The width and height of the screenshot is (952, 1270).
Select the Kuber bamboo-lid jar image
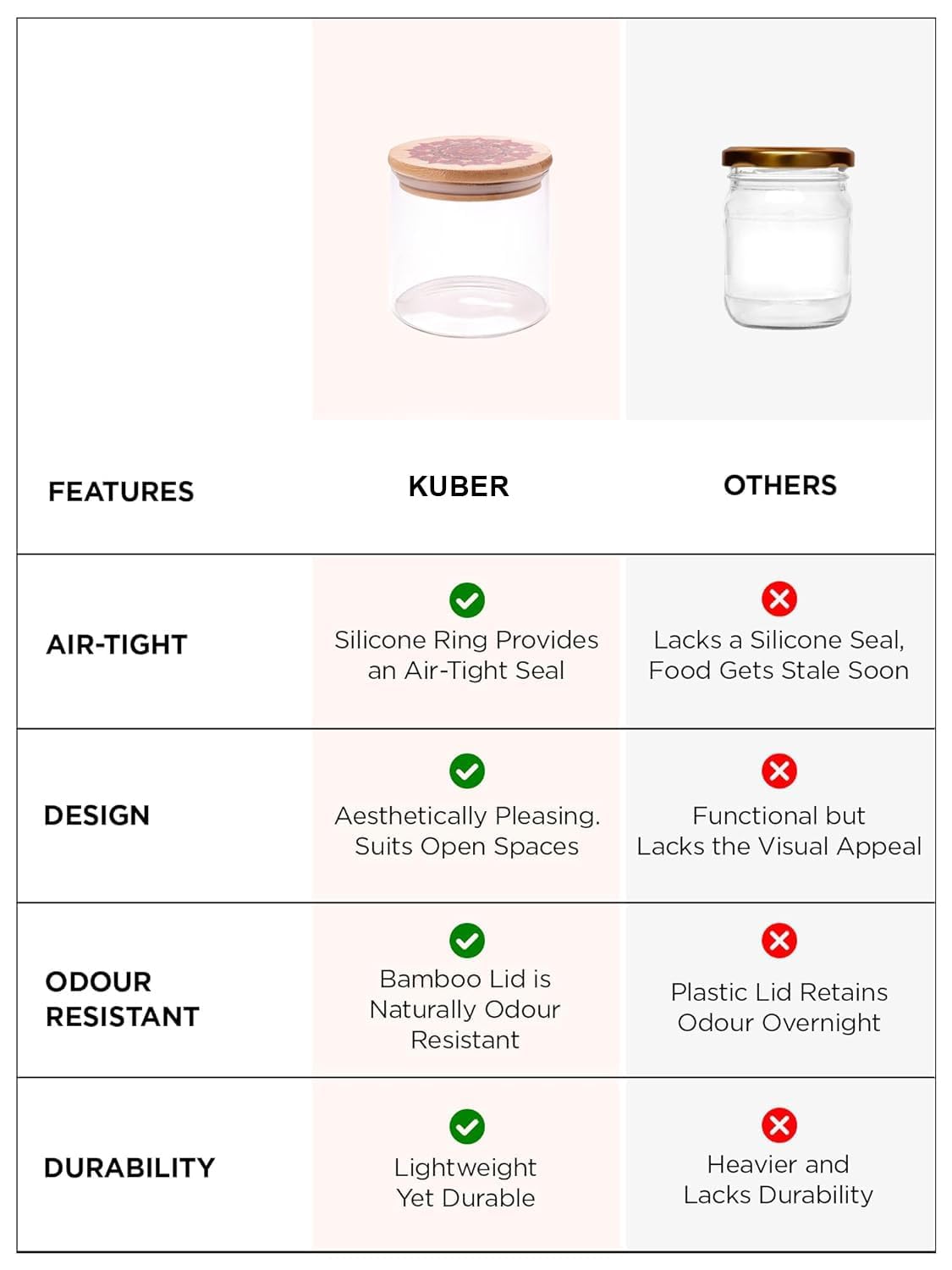pyautogui.click(x=470, y=237)
